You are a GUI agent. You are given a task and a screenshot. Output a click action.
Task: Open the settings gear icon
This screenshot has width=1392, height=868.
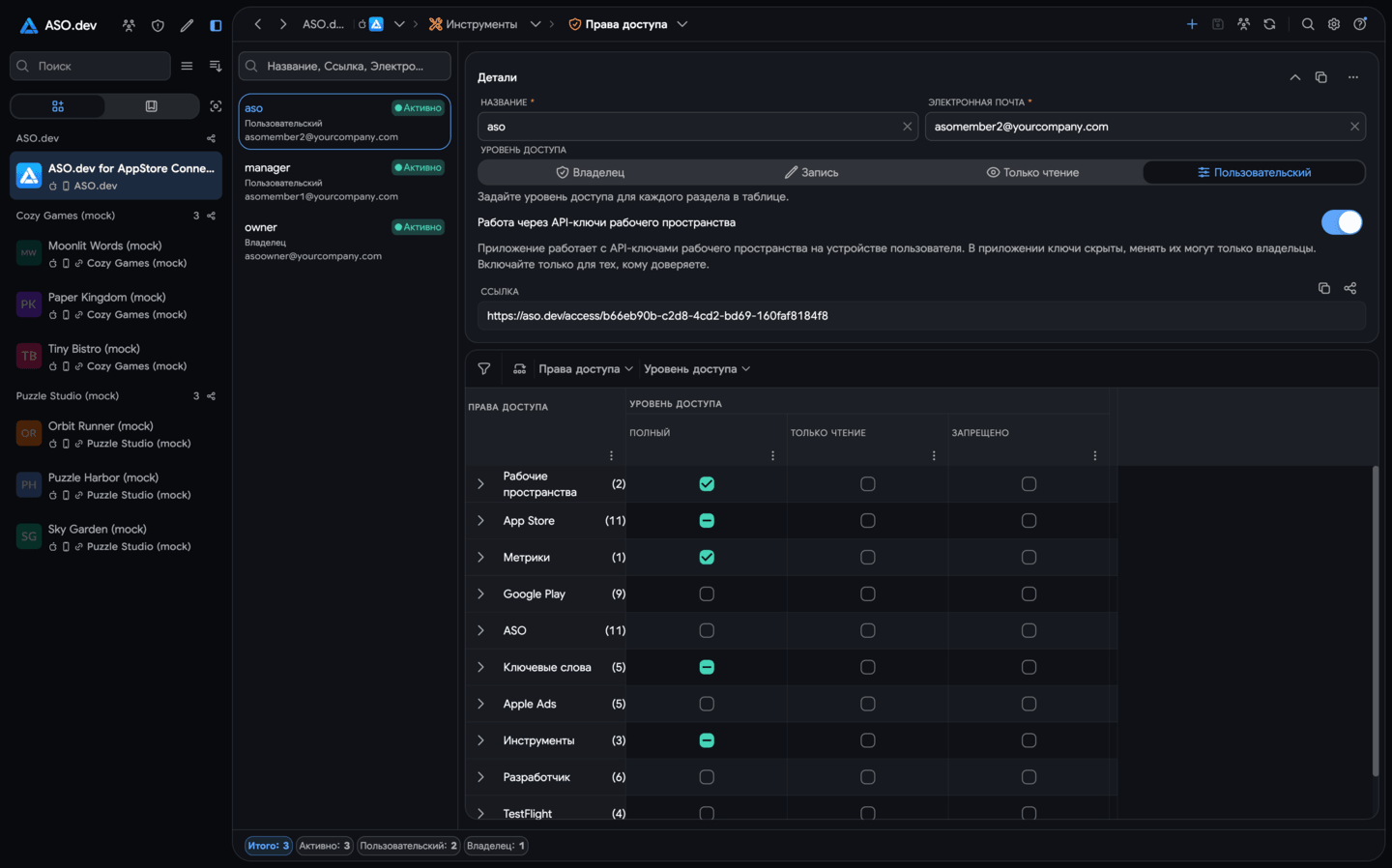[x=1334, y=24]
